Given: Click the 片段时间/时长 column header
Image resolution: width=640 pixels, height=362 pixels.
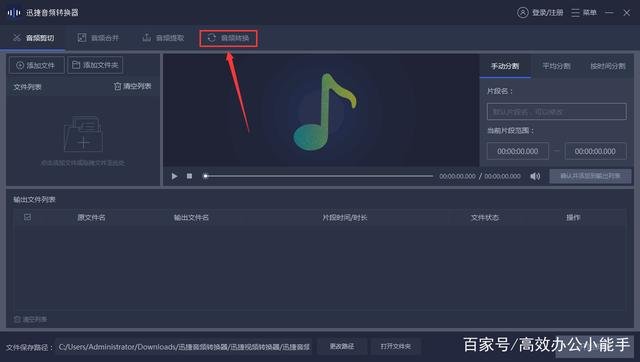Looking at the screenshot, I should [x=345, y=218].
